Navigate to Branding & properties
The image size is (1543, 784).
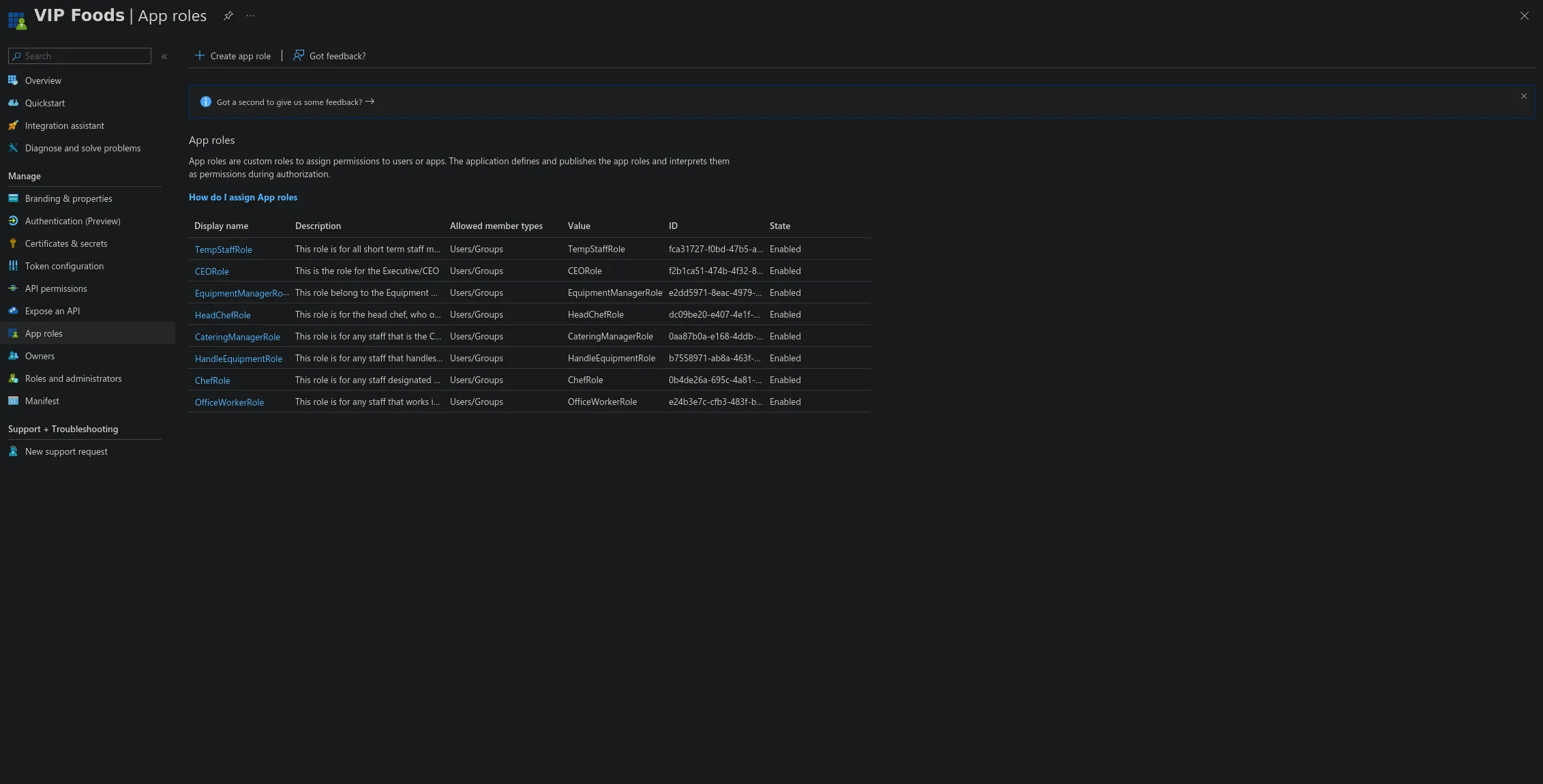69,198
